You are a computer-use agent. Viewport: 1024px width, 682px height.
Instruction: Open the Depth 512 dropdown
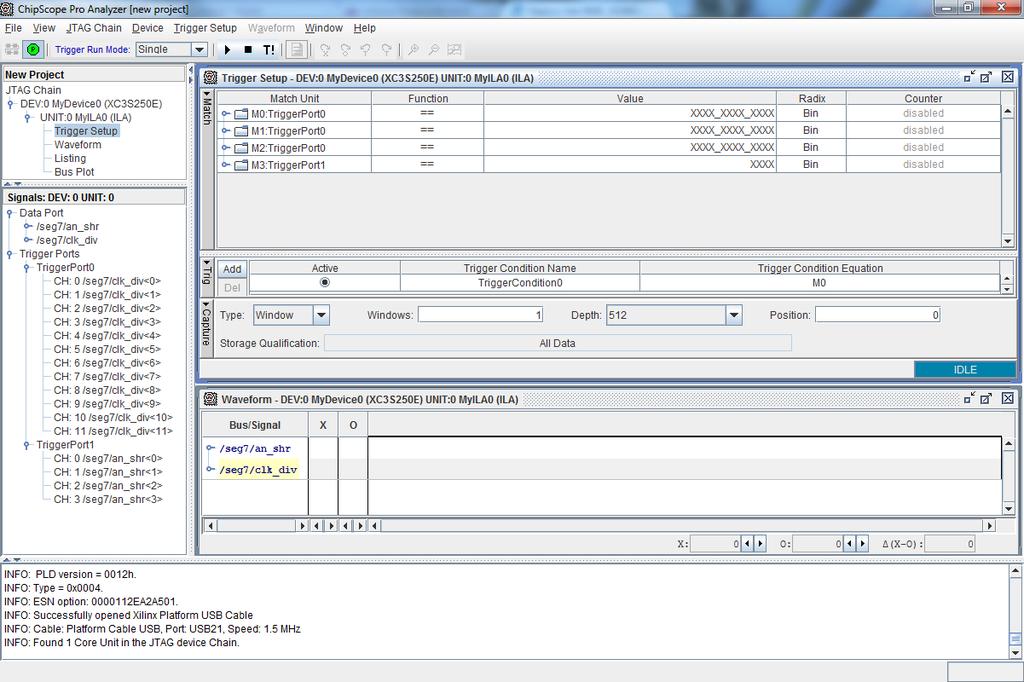(734, 315)
